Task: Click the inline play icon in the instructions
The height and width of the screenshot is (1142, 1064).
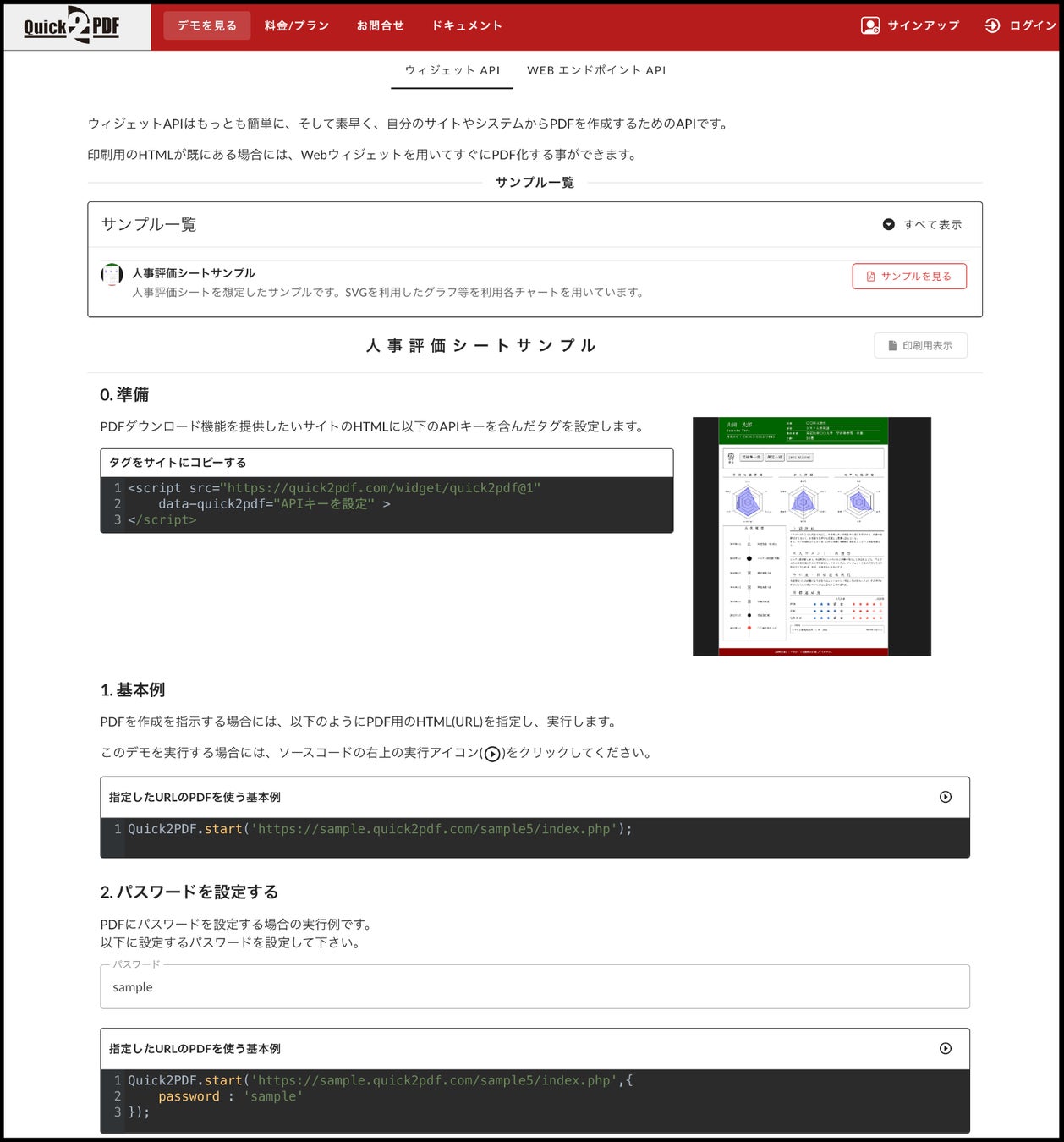Action: [492, 754]
